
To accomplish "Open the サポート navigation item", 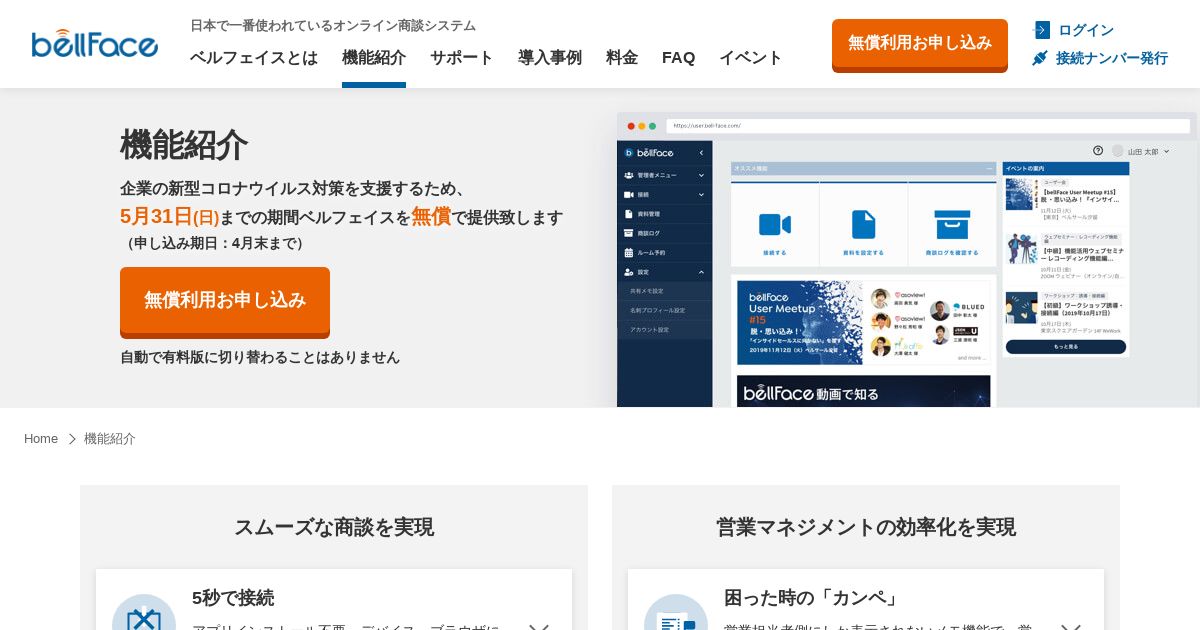I will pyautogui.click(x=462, y=57).
